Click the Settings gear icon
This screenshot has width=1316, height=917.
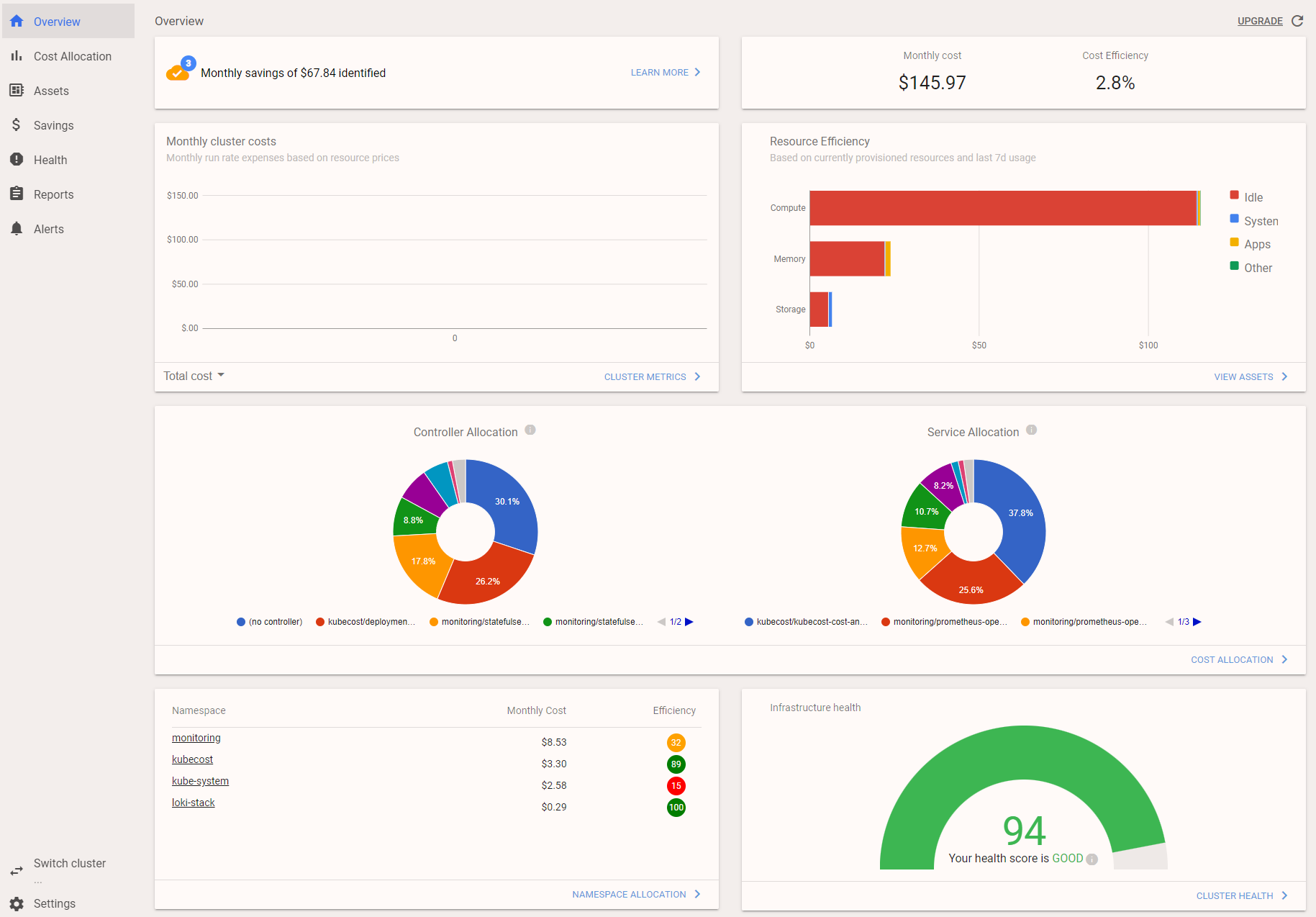16,903
